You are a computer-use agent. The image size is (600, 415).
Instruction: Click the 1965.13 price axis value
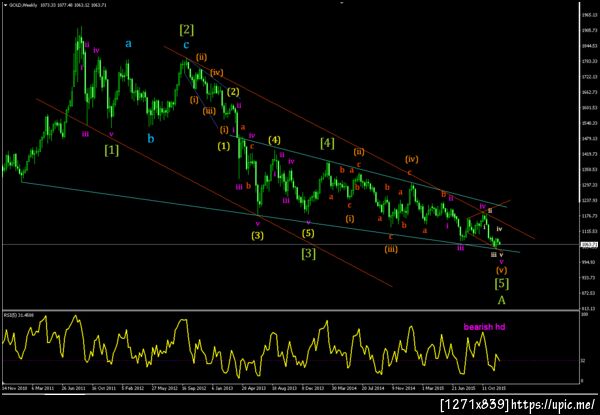(x=588, y=15)
